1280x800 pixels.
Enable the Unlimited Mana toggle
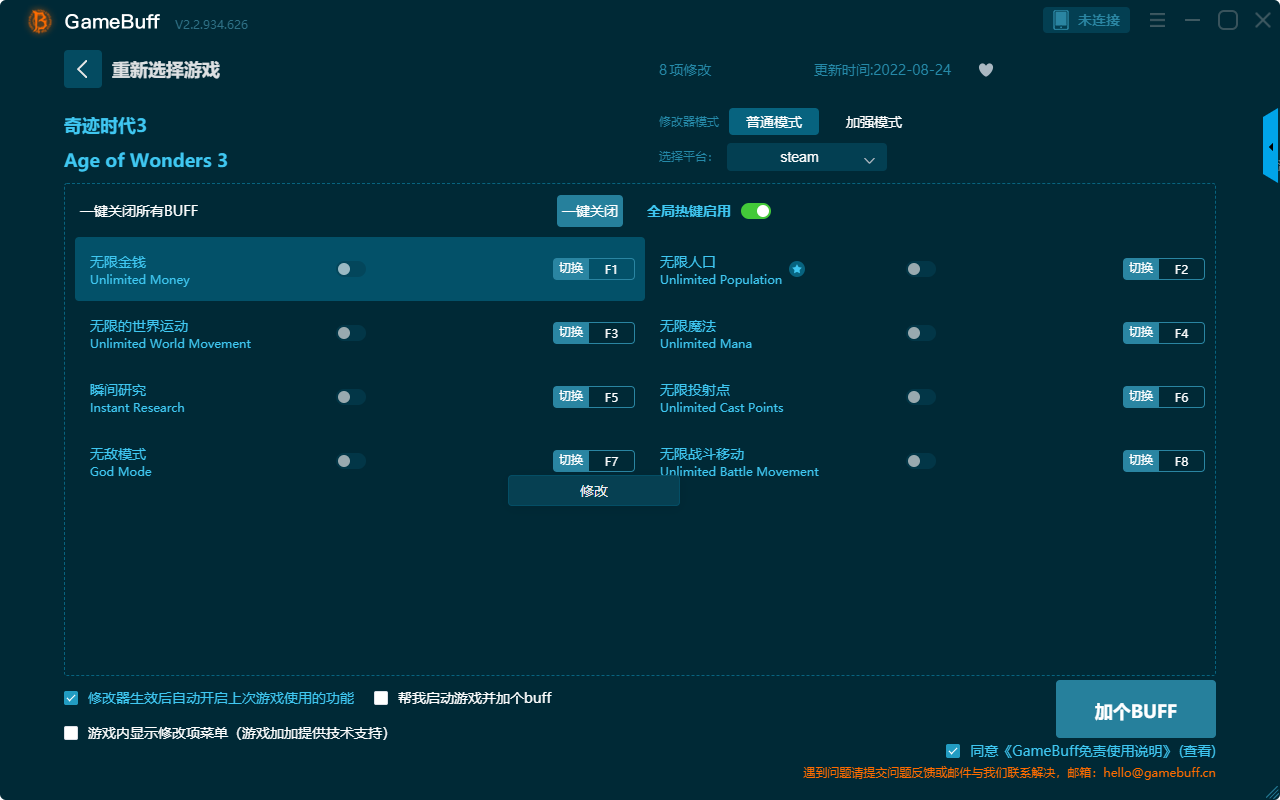[x=921, y=333]
